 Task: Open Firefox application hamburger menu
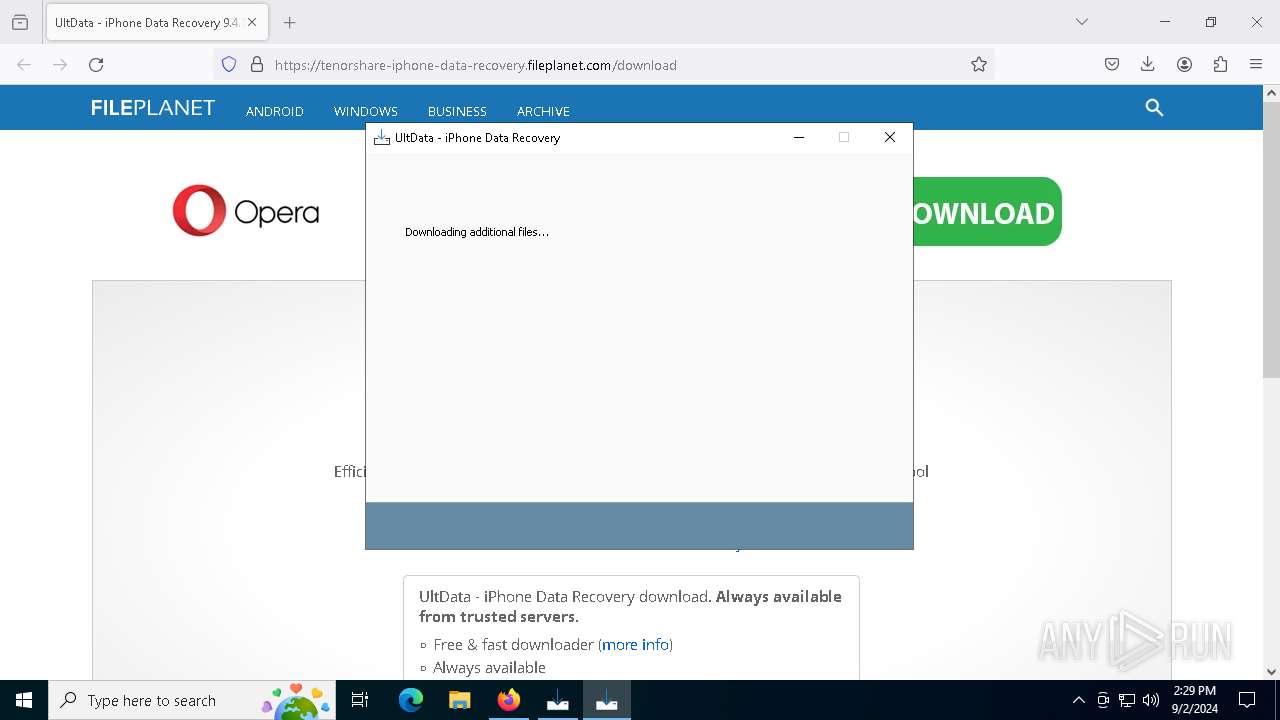pos(1256,64)
